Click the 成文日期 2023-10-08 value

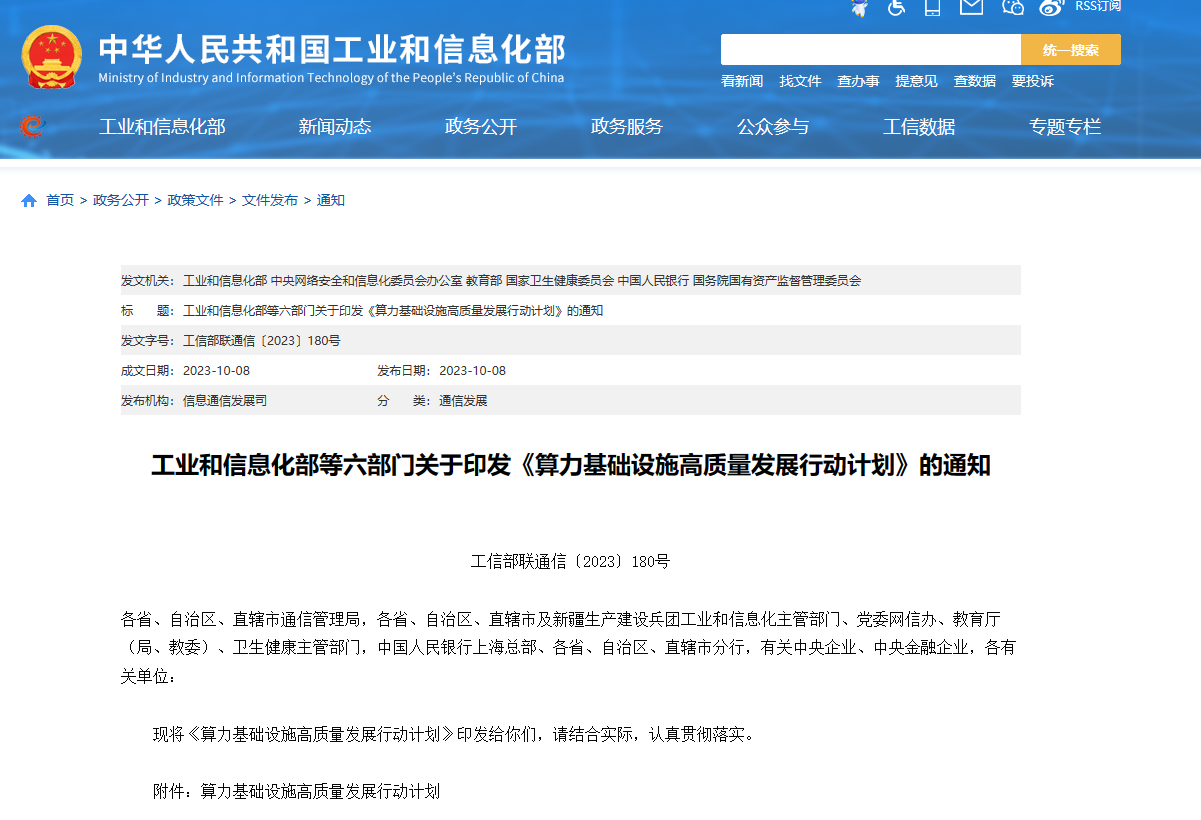(x=216, y=371)
